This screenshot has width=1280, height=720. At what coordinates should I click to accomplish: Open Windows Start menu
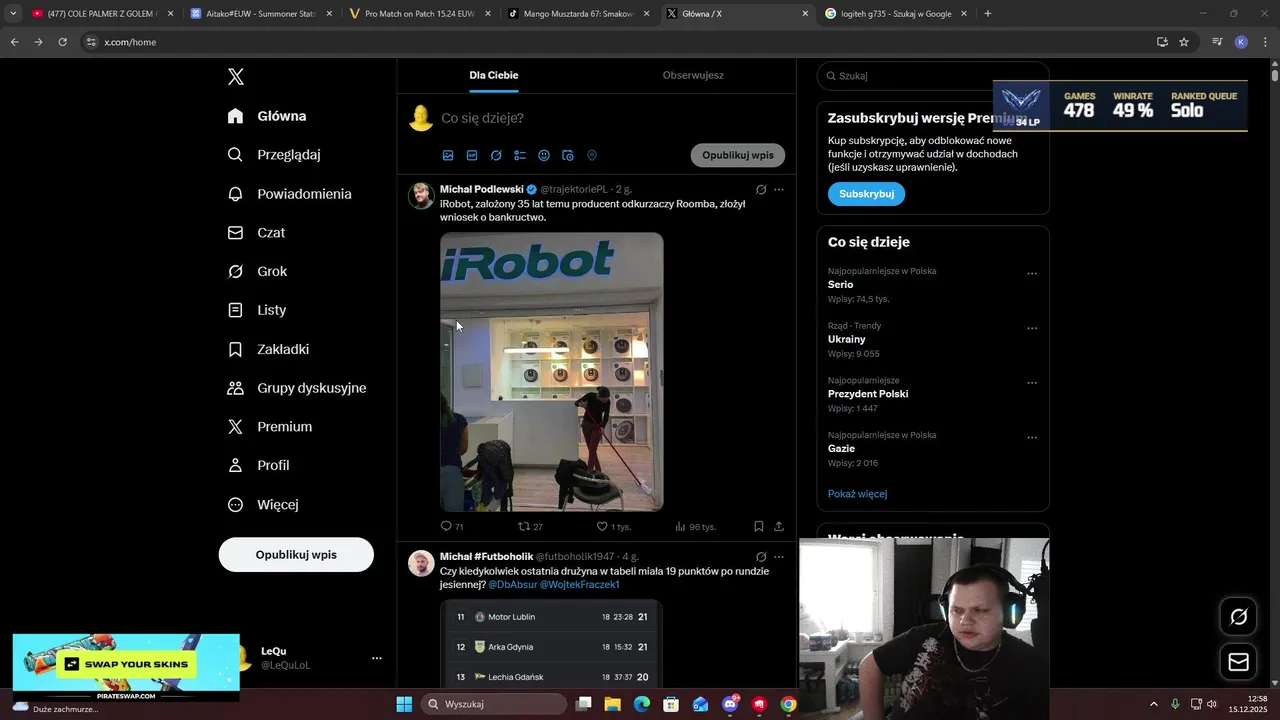pos(404,704)
